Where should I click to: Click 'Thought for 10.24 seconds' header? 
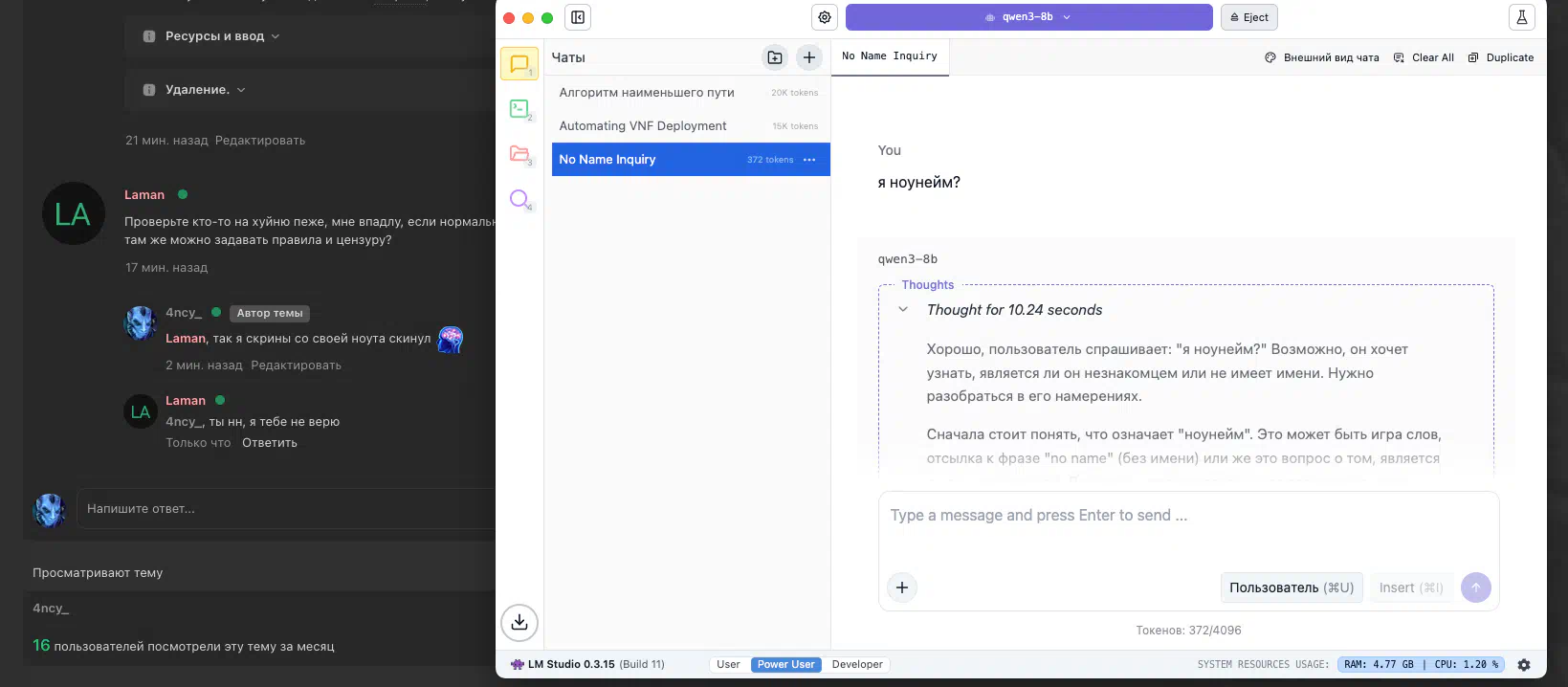point(1014,310)
